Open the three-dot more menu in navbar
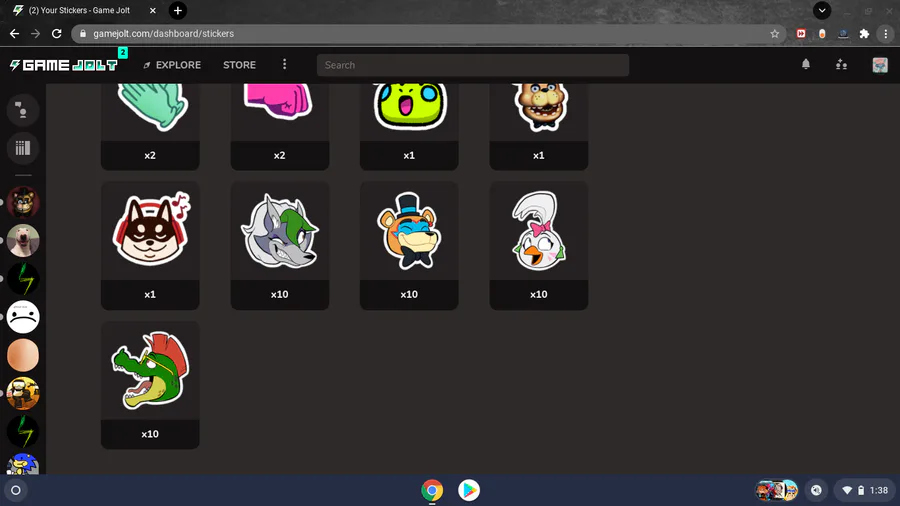900x506 pixels. [284, 64]
